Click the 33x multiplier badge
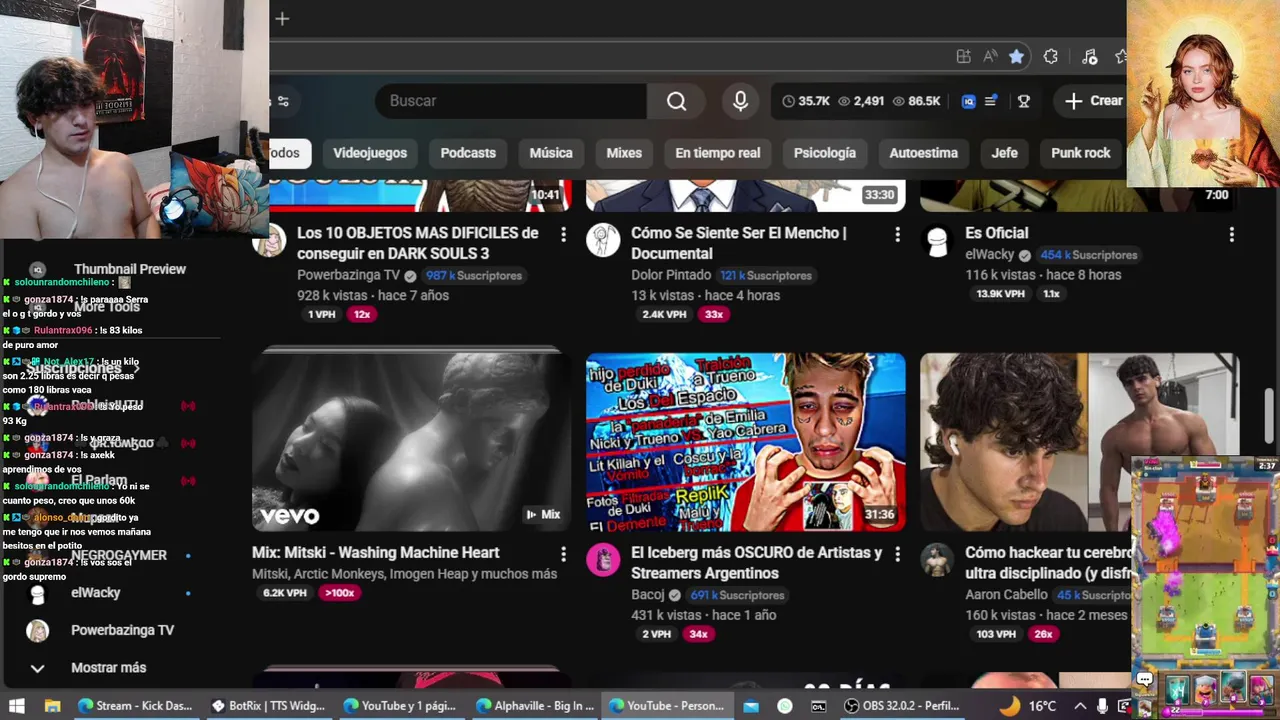1280x720 pixels. (713, 314)
